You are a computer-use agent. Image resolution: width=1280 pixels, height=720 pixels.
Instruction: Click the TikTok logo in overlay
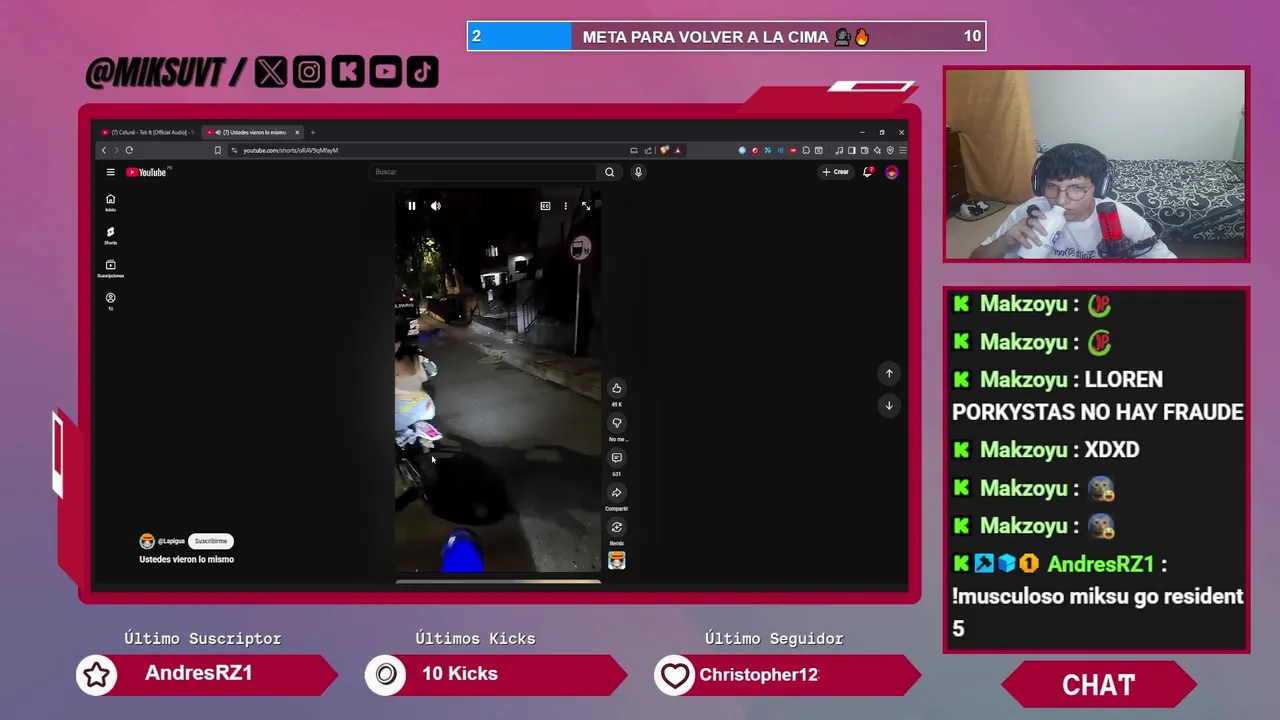422,72
